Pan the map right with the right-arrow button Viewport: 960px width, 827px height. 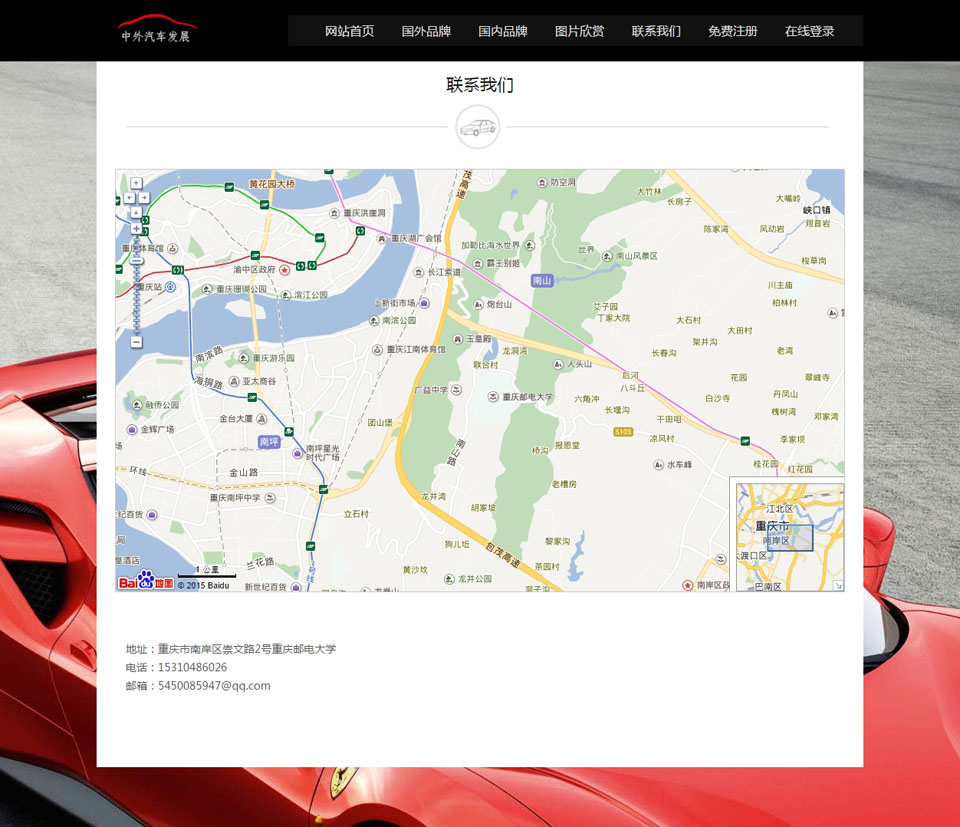pyautogui.click(x=144, y=198)
